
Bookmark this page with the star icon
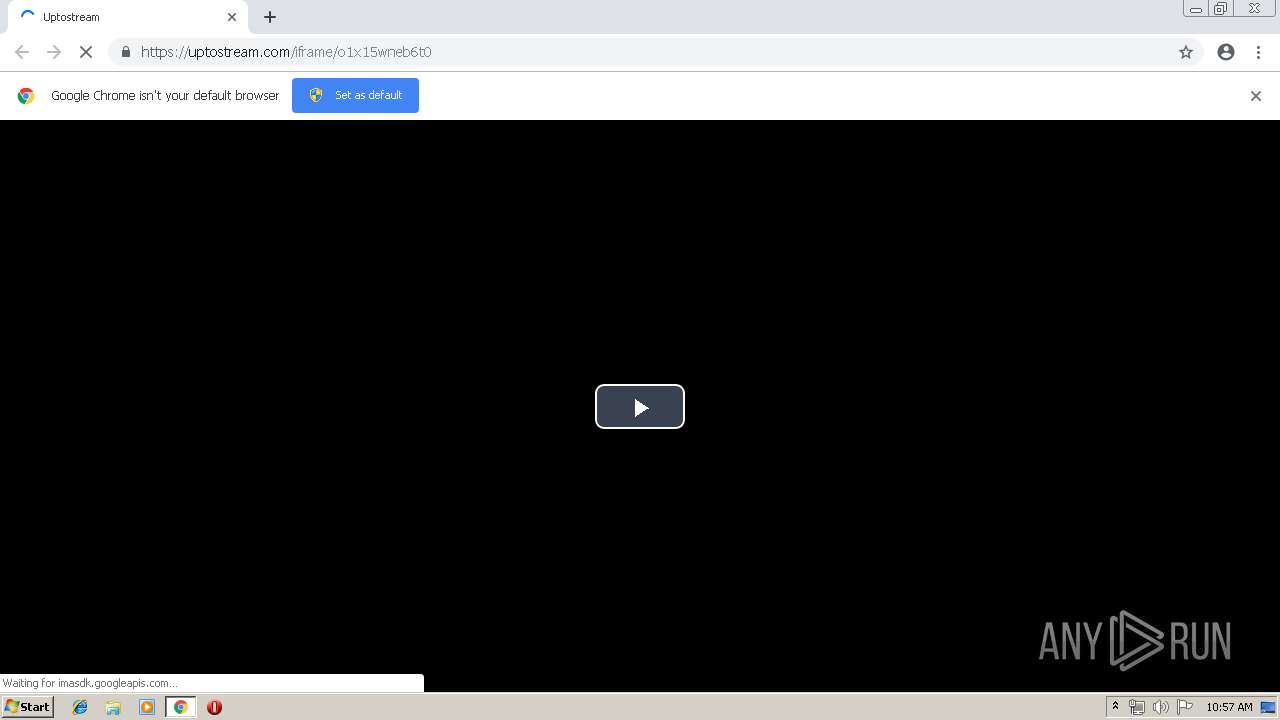point(1186,52)
